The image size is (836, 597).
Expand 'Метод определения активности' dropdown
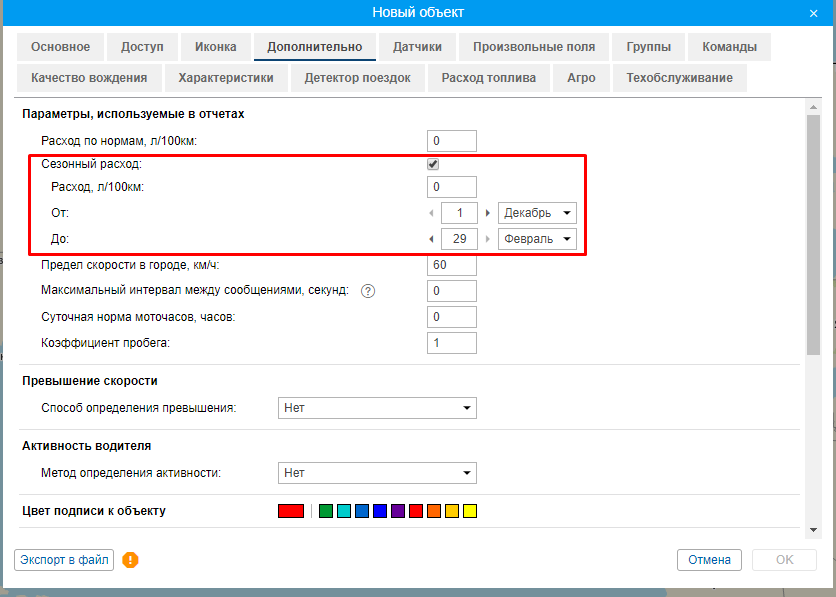coord(376,473)
